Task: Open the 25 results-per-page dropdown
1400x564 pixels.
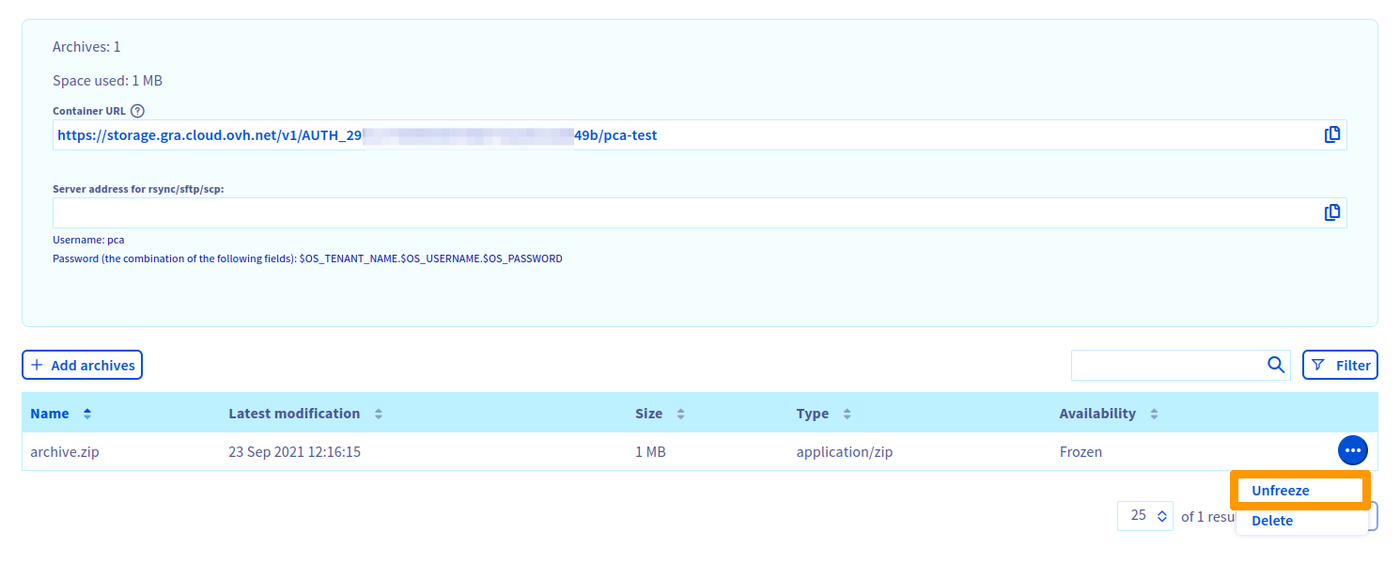Action: coord(1145,516)
